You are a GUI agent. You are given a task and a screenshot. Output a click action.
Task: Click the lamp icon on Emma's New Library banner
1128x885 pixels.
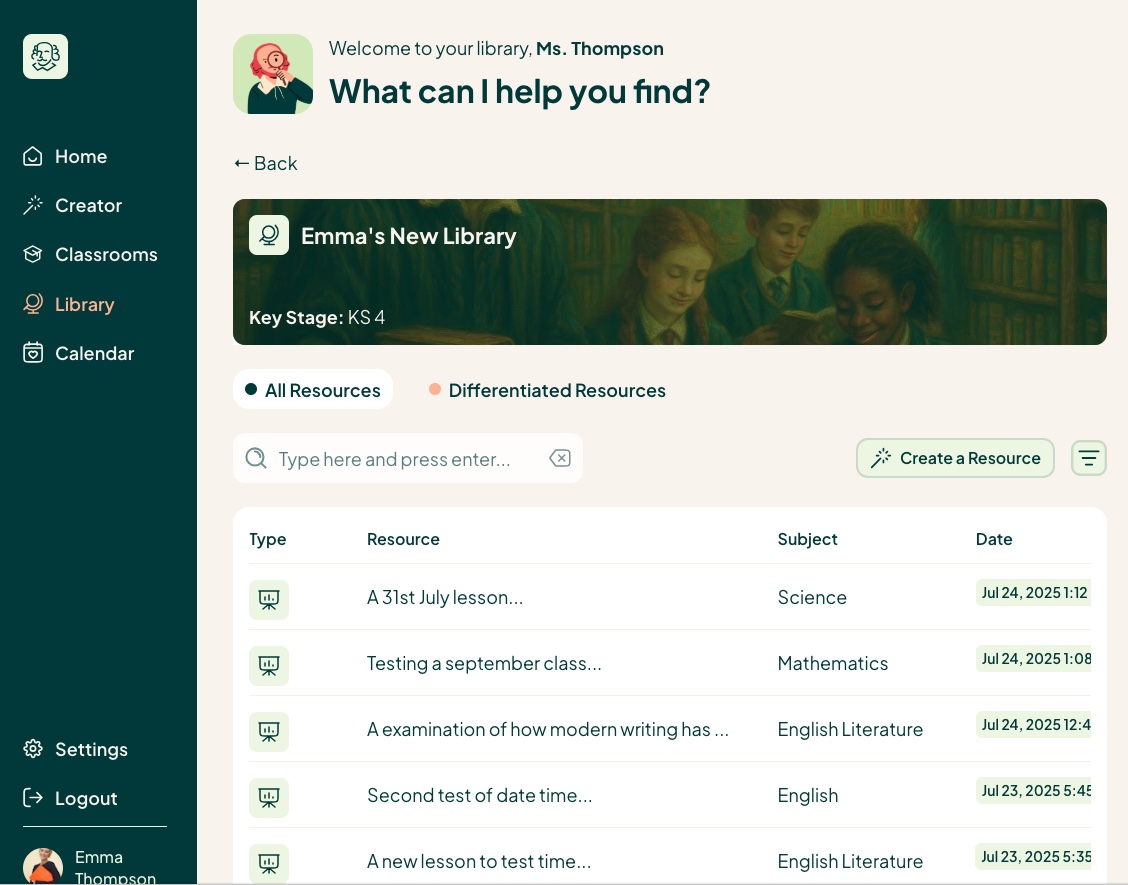(x=269, y=235)
